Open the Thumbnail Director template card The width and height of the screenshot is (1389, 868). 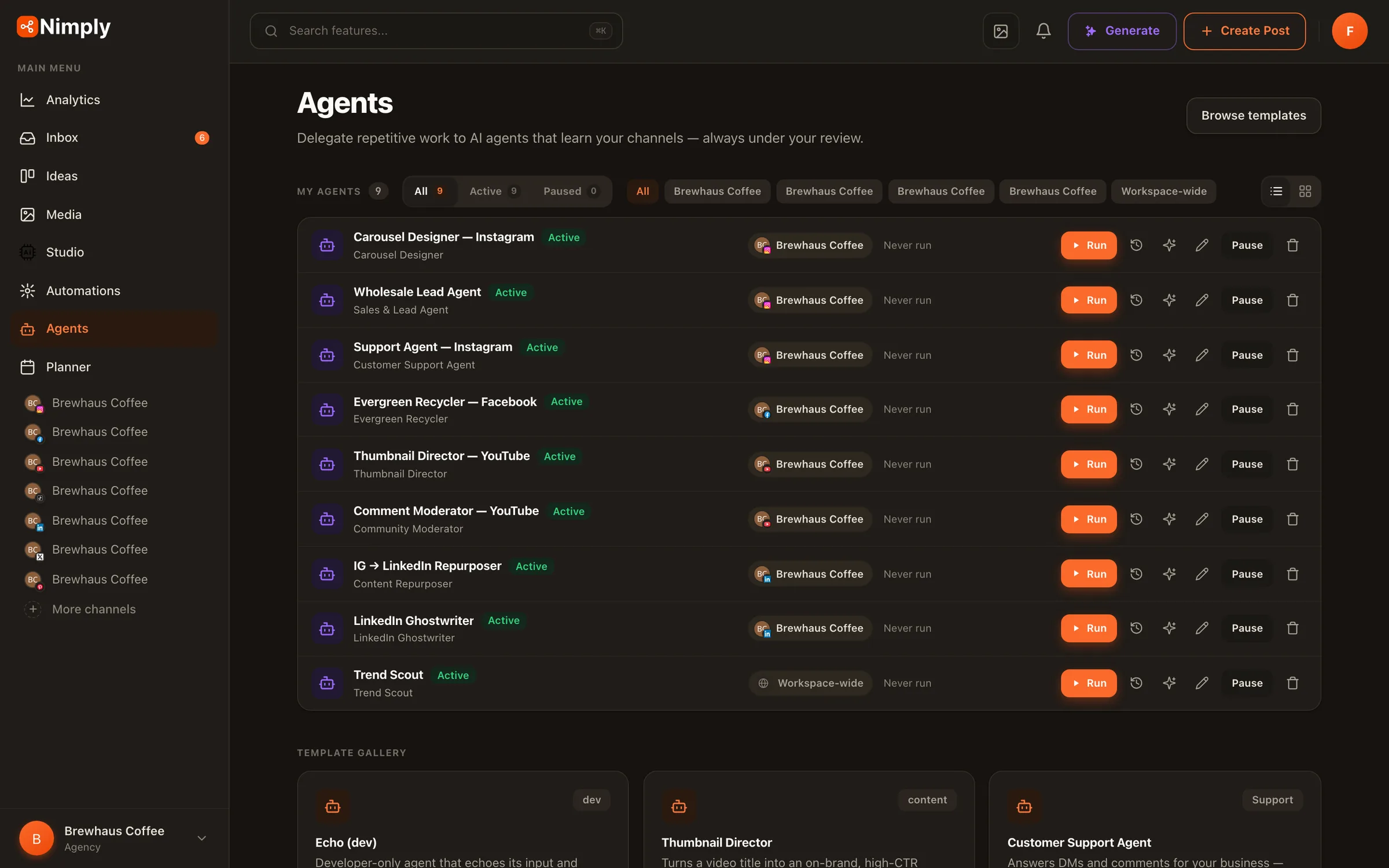pos(809,819)
